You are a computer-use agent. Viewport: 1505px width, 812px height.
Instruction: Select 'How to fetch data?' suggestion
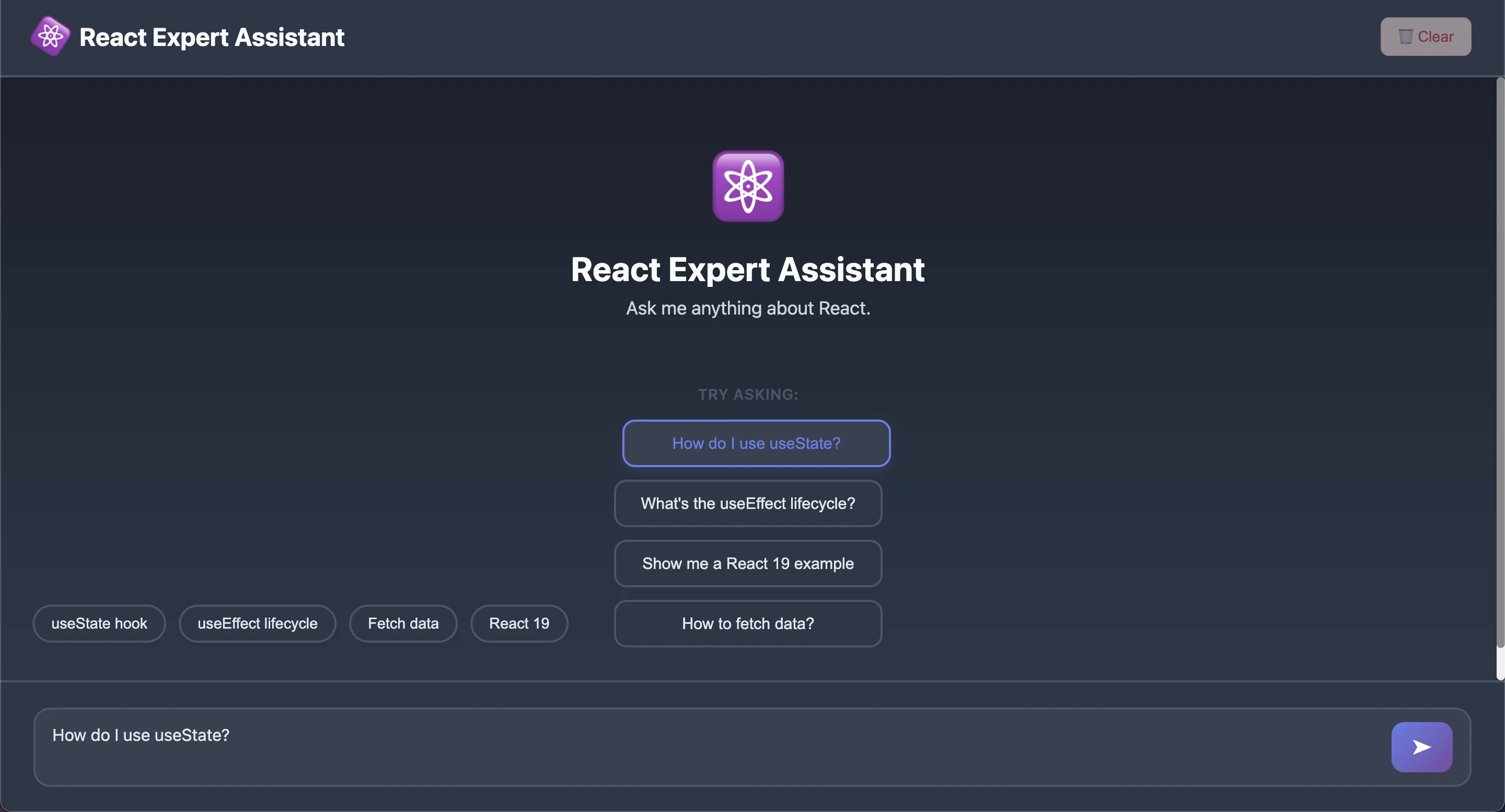click(x=747, y=624)
